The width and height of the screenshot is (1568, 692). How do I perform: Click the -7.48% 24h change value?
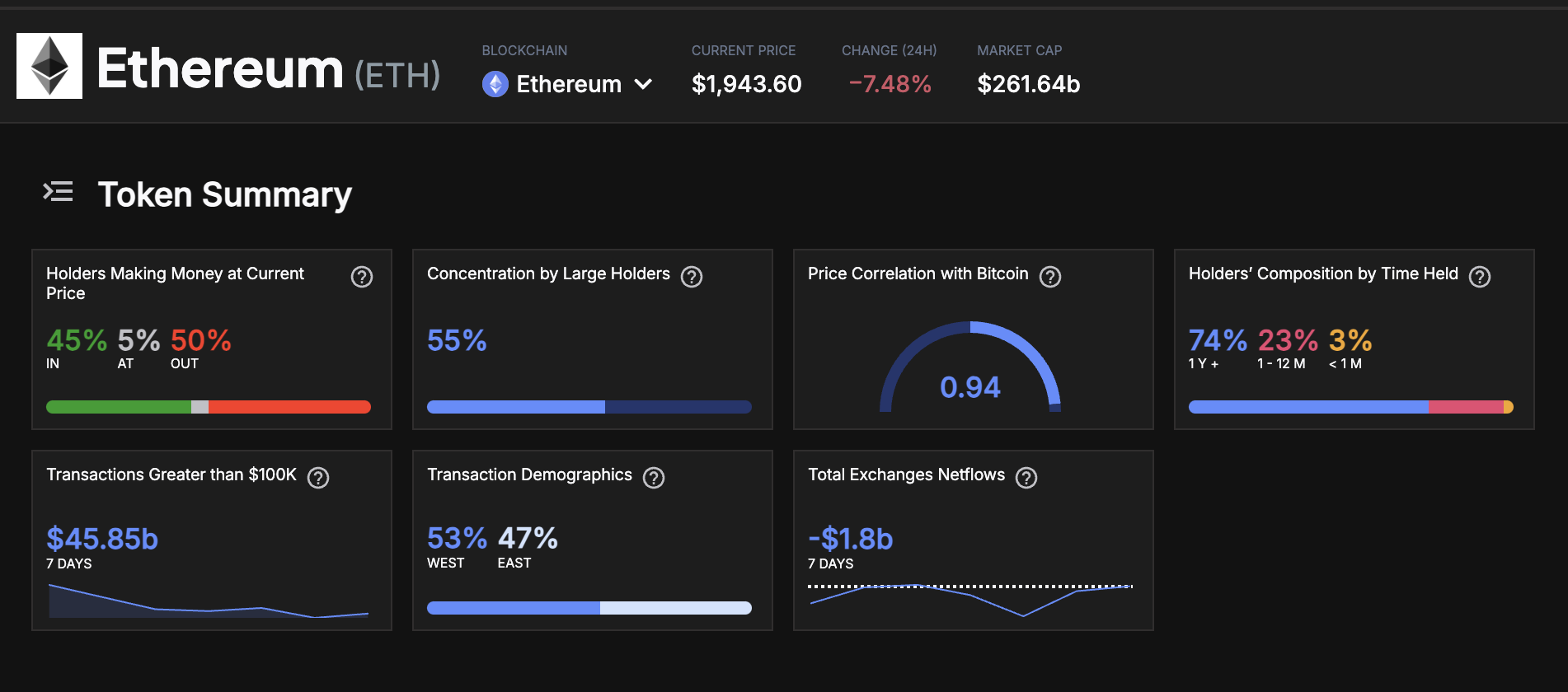(x=890, y=84)
